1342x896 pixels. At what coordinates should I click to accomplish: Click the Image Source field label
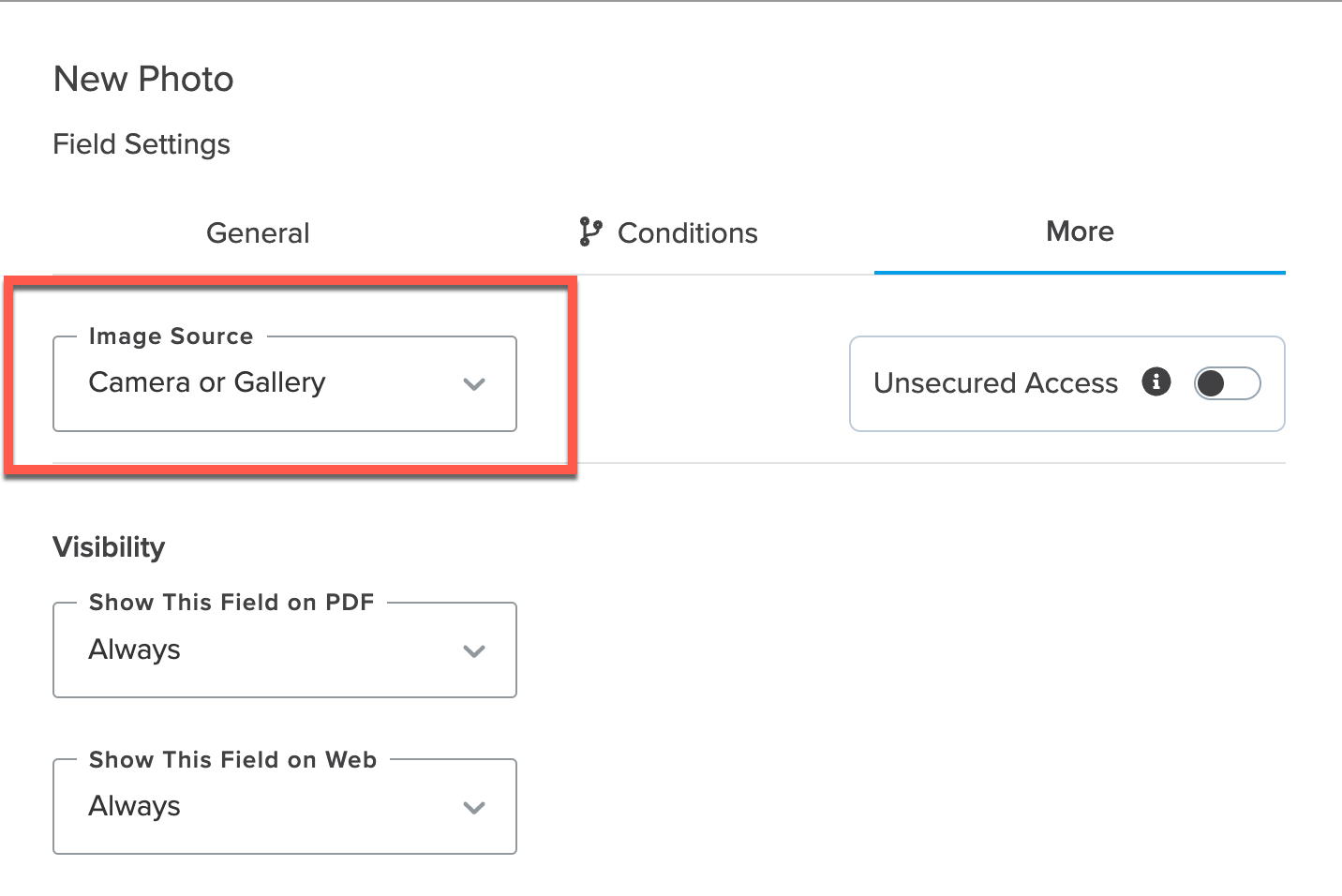(171, 336)
